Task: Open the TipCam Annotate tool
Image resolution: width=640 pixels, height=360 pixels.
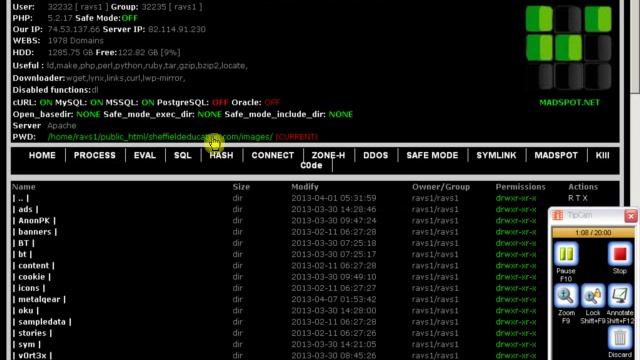Action: [620, 296]
